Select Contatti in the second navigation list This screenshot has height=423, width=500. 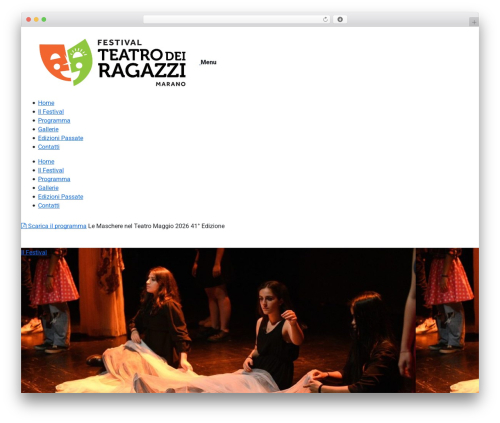coord(49,206)
